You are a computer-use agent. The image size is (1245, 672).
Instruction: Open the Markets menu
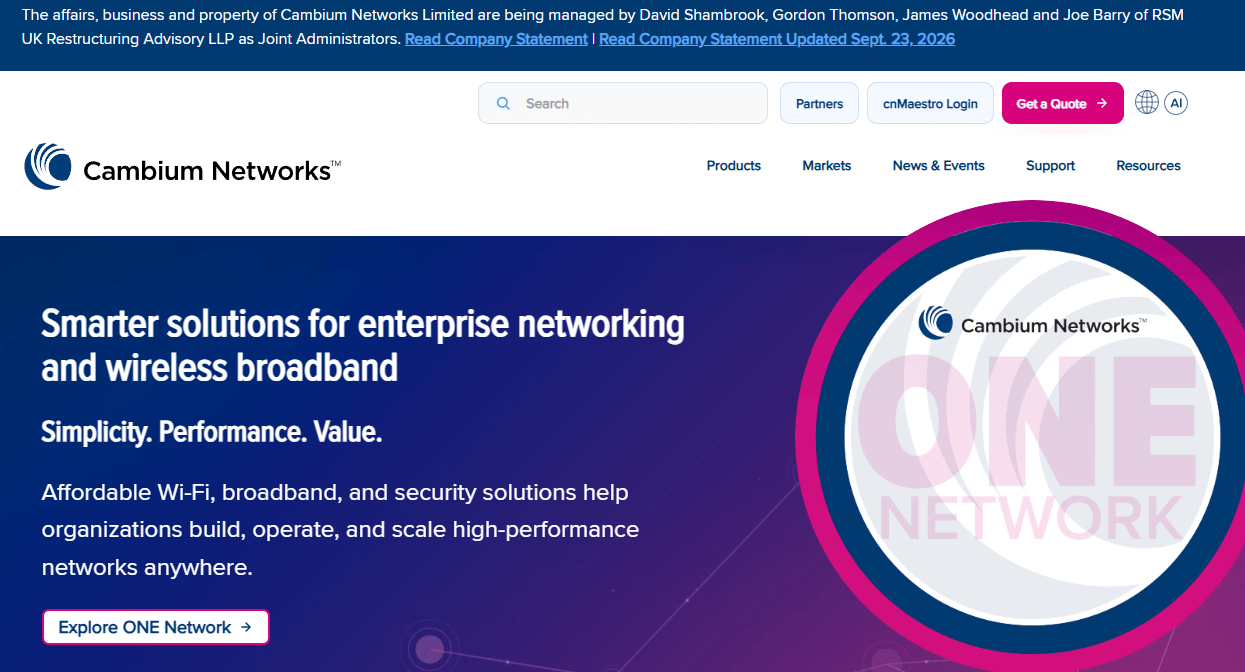point(827,166)
